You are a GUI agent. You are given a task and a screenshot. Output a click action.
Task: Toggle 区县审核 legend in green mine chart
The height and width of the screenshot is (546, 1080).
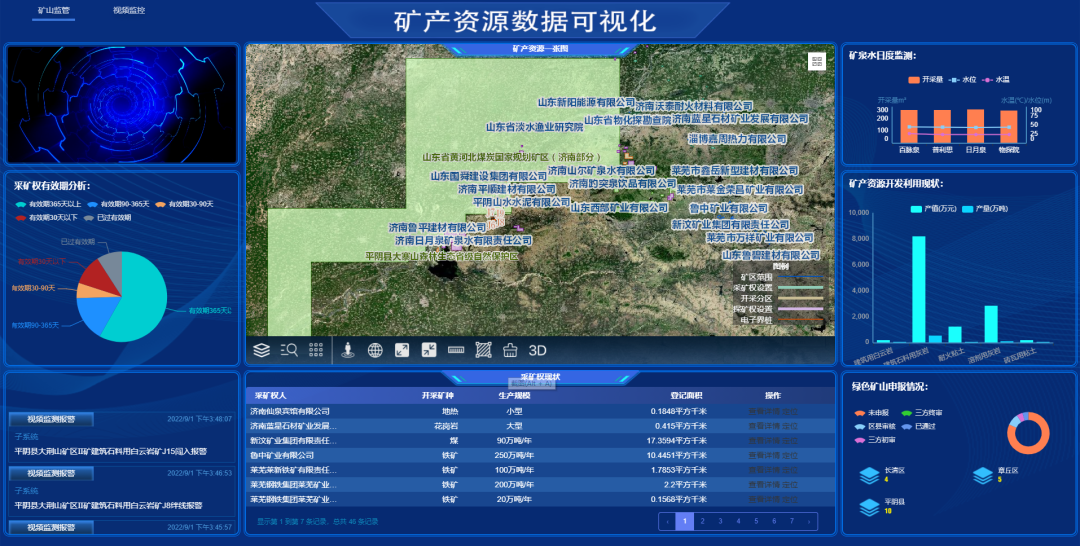875,426
